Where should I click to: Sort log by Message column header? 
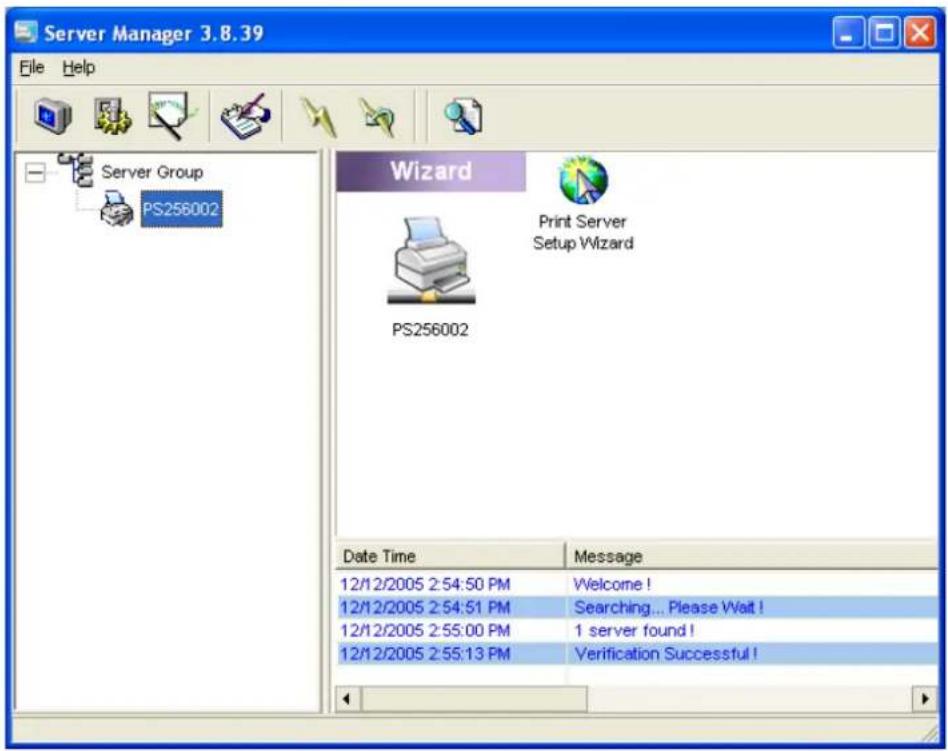coord(752,556)
